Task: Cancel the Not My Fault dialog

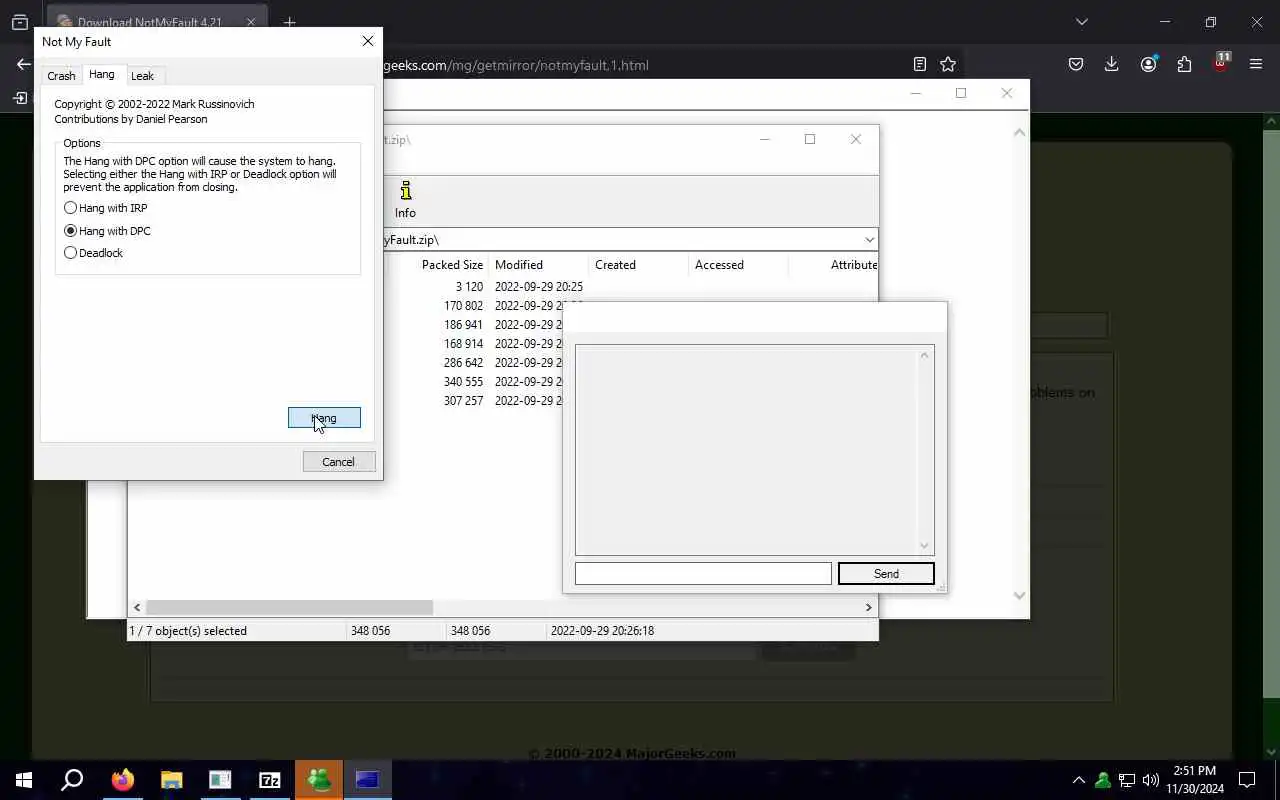Action: [x=339, y=462]
